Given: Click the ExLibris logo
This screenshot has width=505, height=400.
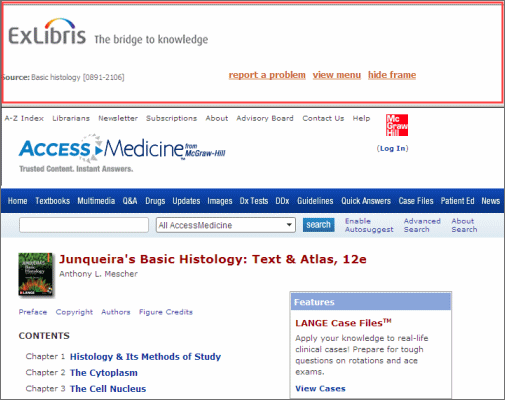Looking at the screenshot, I should [47, 32].
